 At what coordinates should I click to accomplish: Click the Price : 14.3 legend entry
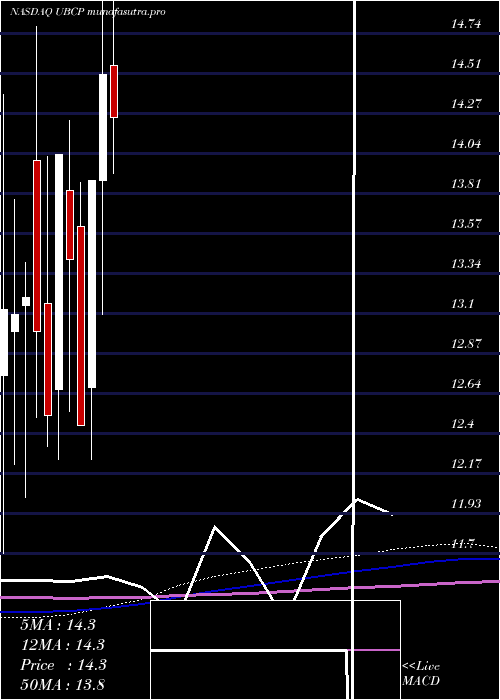coord(63,665)
